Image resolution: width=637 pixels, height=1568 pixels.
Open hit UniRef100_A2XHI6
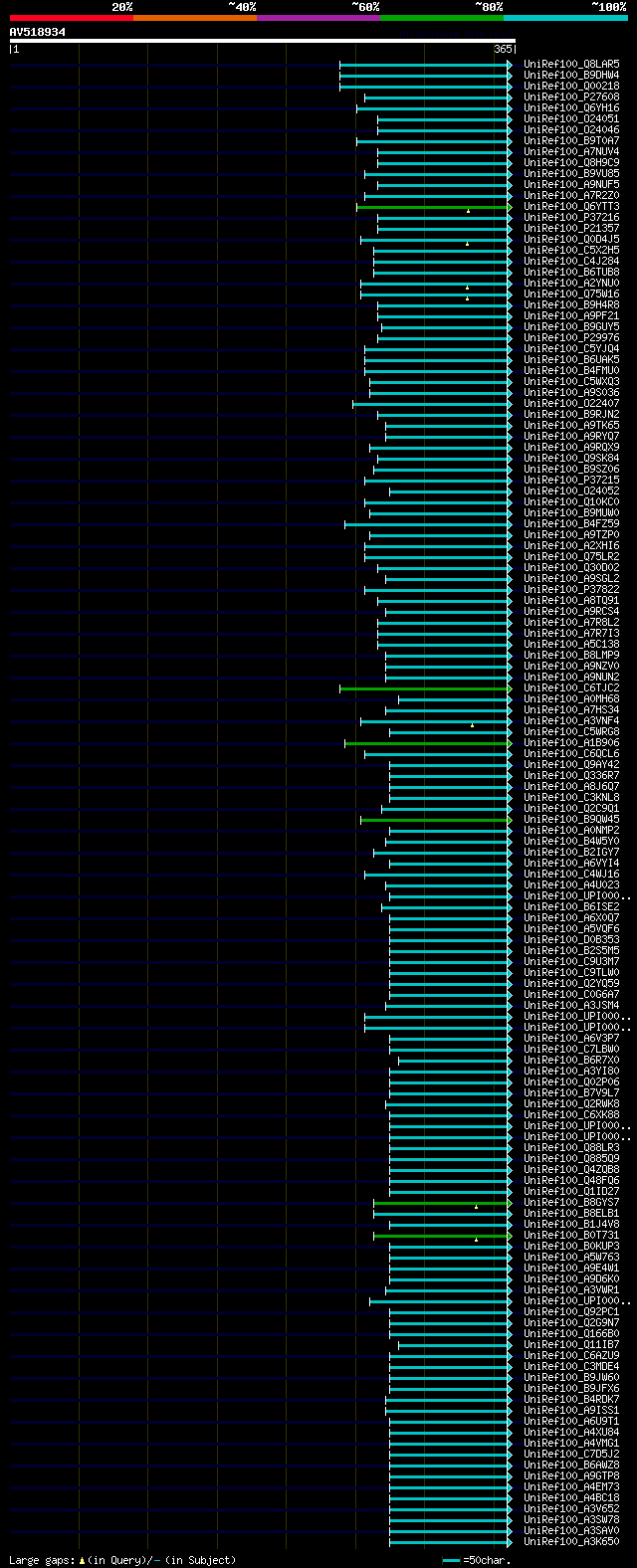tap(571, 545)
